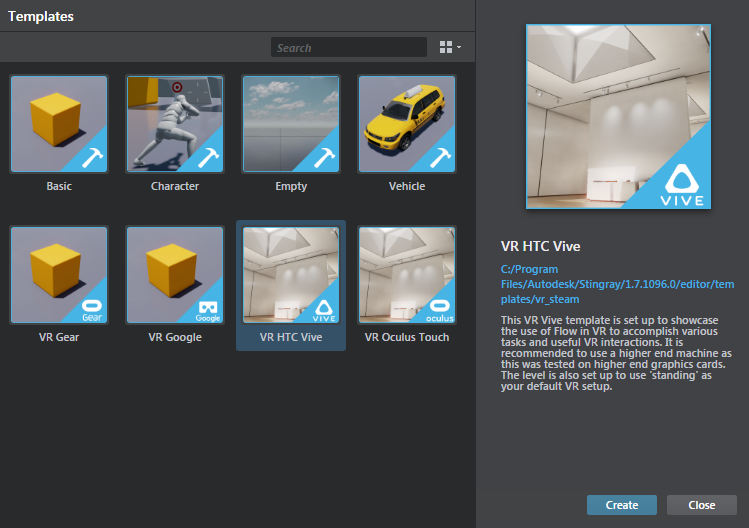749x528 pixels.
Task: Click the VR Google label text
Action: 175,337
